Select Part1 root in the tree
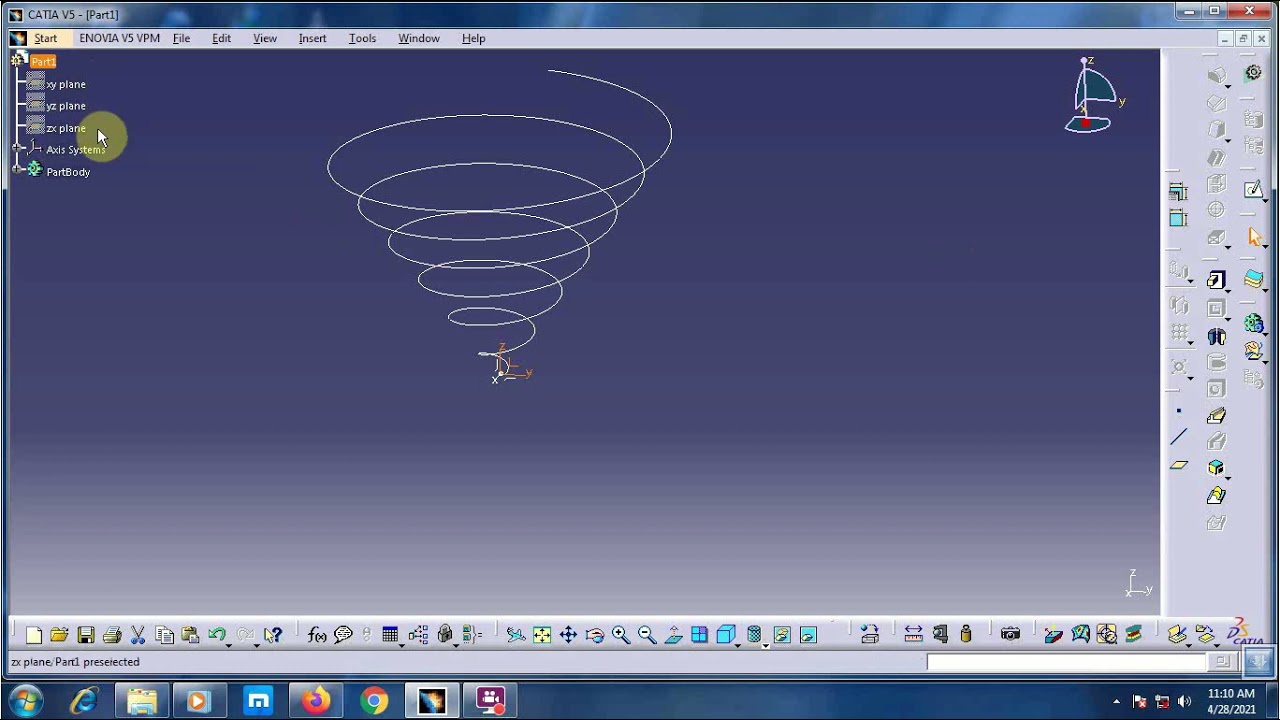The height and width of the screenshot is (720, 1280). (43, 62)
